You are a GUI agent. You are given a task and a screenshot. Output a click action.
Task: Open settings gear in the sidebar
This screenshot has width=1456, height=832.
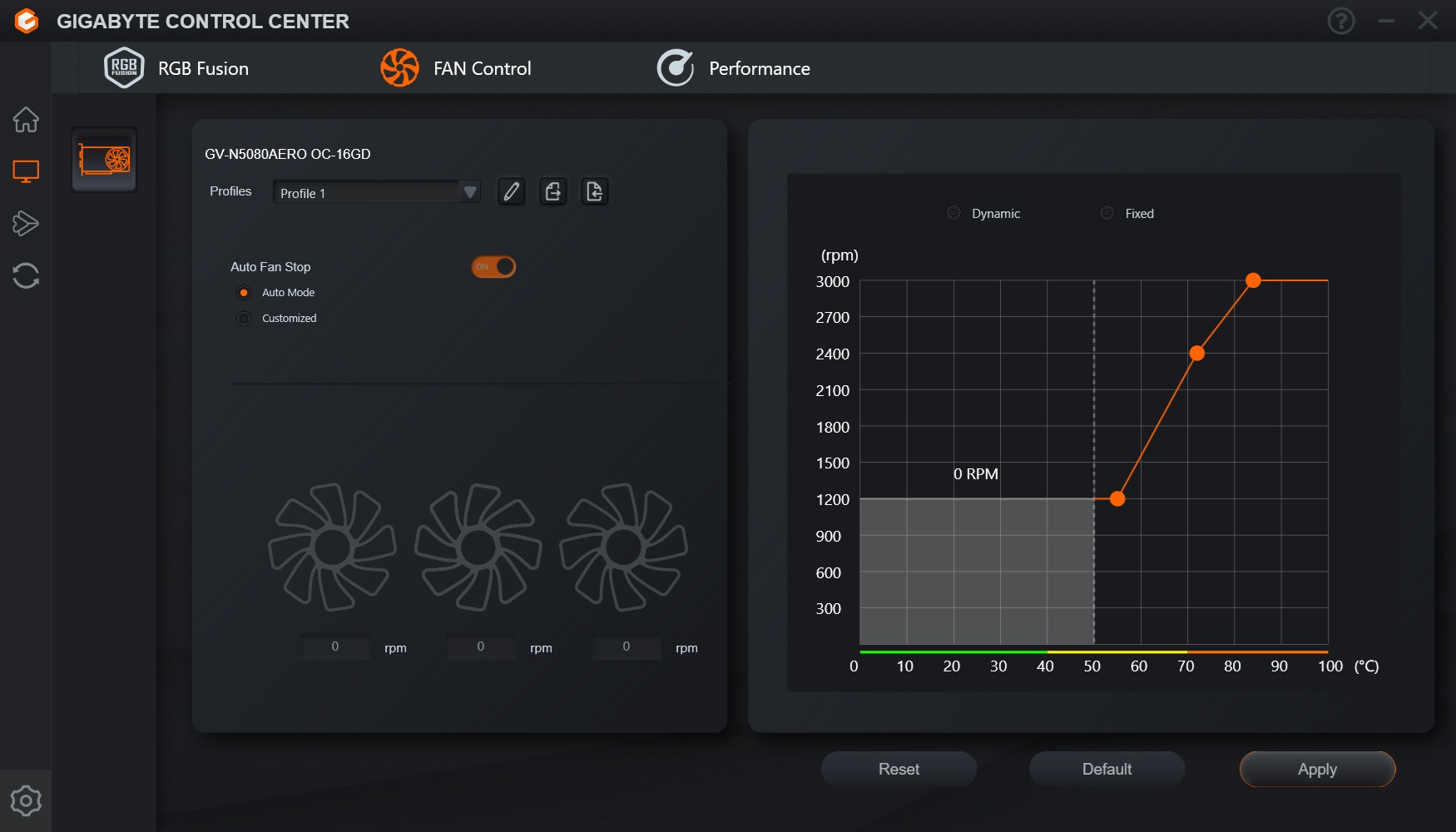pyautogui.click(x=26, y=800)
